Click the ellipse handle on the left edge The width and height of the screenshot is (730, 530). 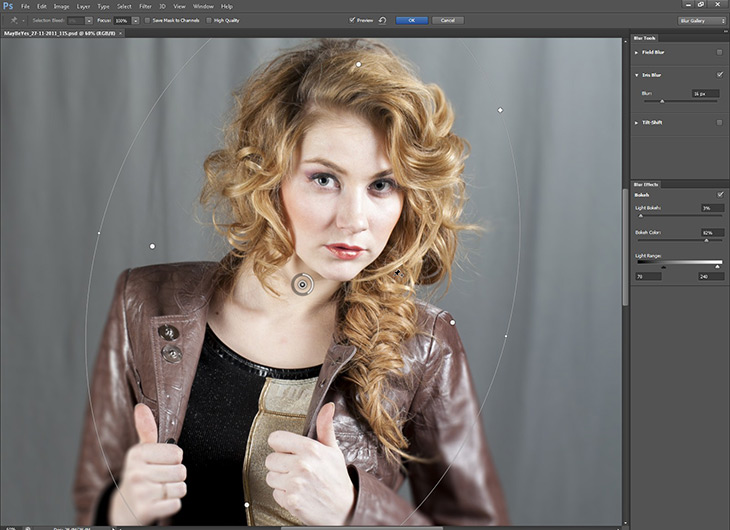click(99, 232)
